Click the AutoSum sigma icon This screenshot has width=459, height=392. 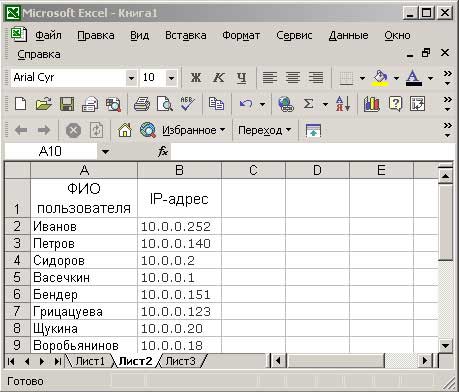(x=309, y=104)
